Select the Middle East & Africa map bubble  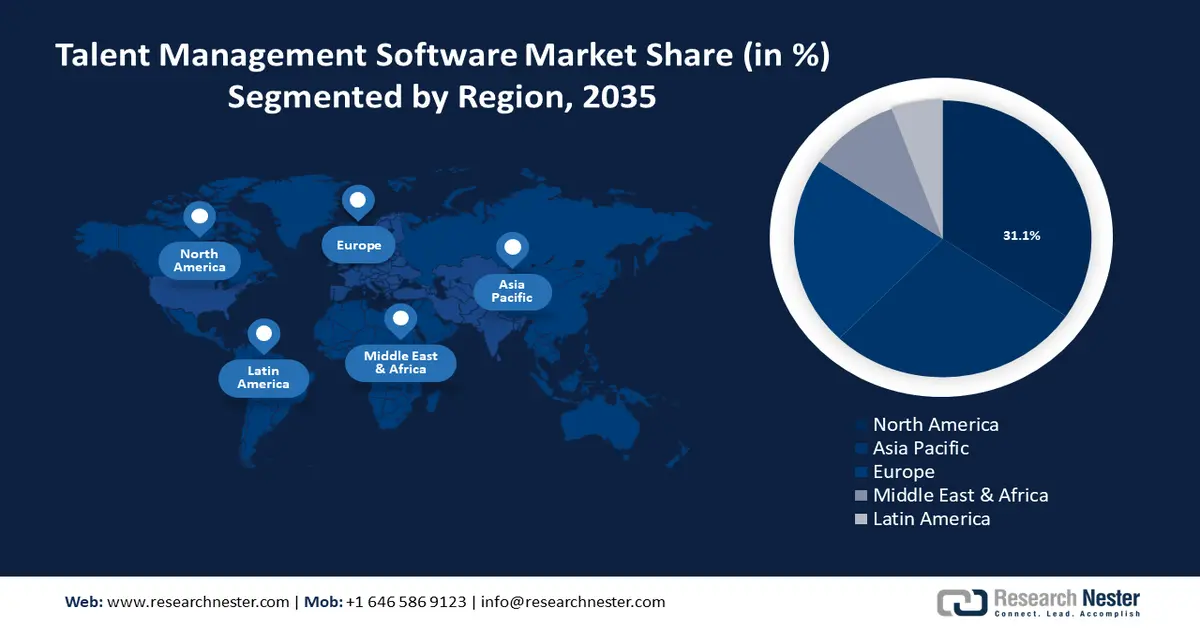[401, 362]
